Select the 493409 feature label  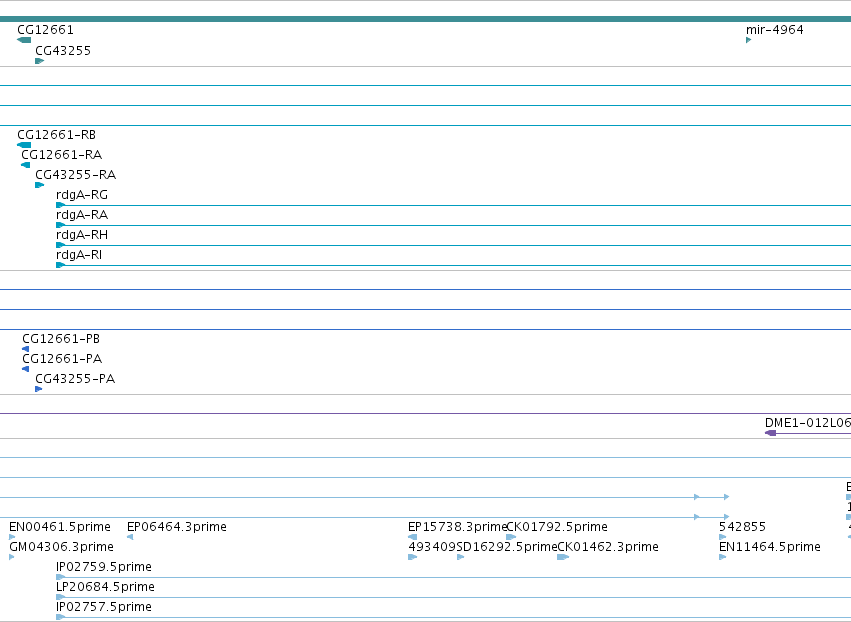(432, 547)
